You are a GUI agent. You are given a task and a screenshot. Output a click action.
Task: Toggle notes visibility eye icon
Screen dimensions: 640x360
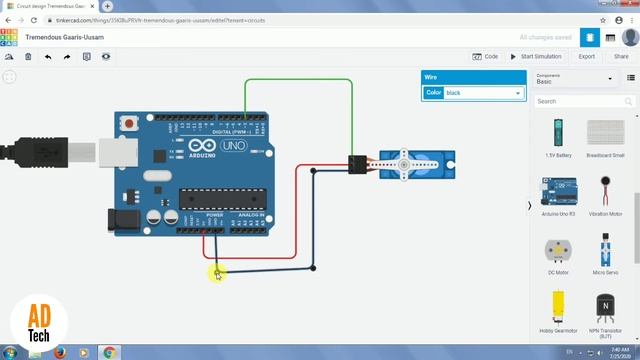pyautogui.click(x=106, y=56)
